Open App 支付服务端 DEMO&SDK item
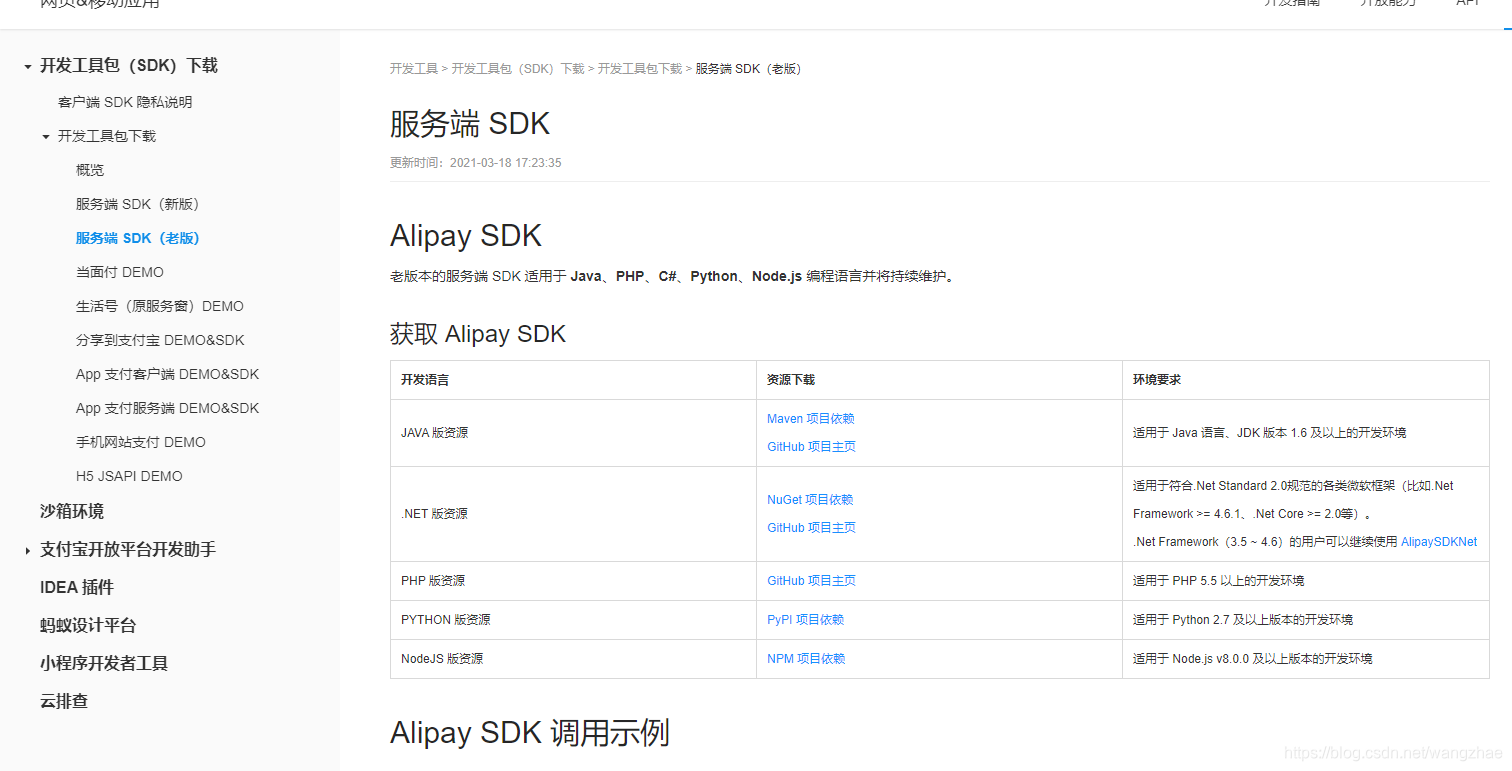 point(167,408)
